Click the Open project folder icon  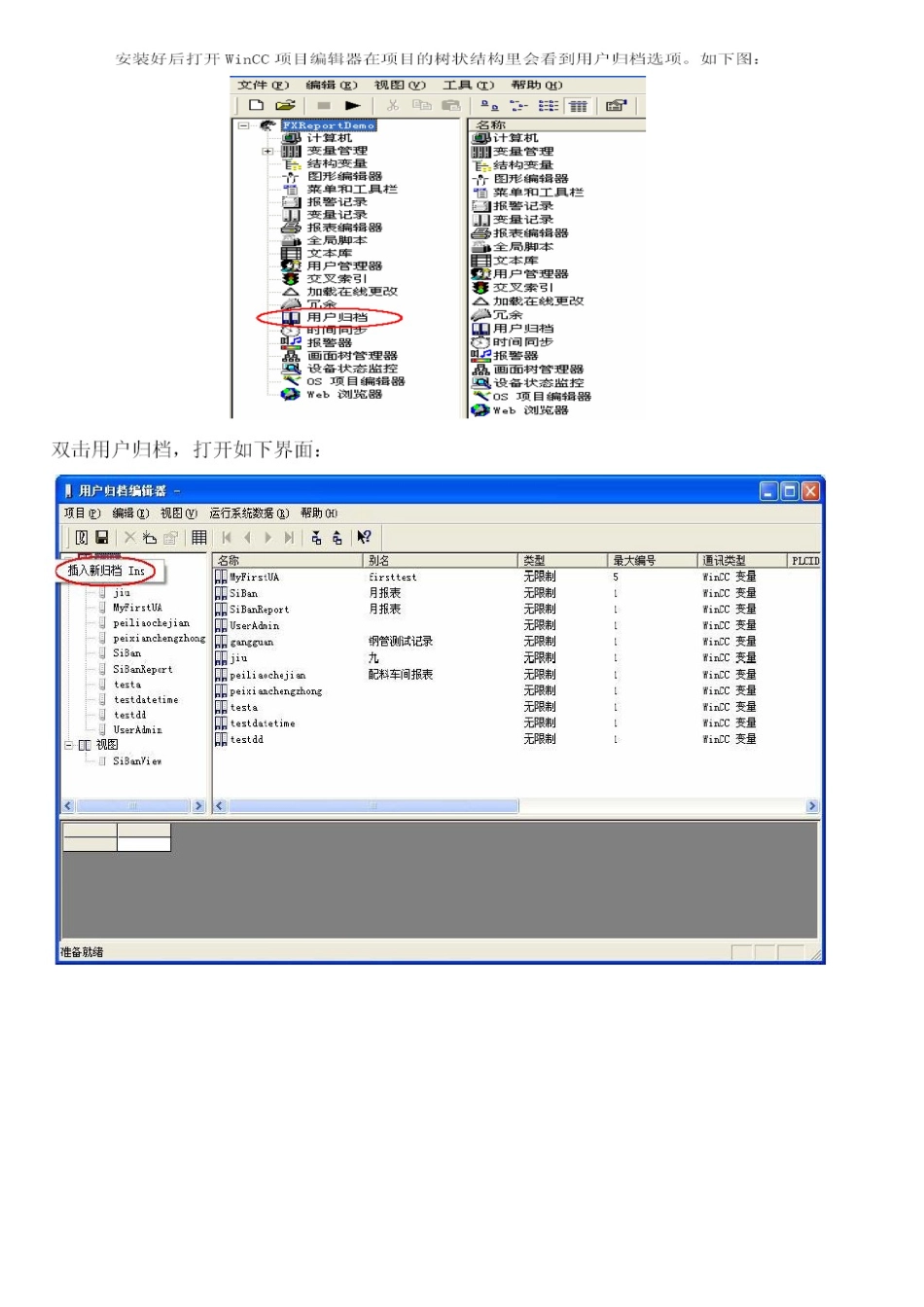[x=285, y=105]
